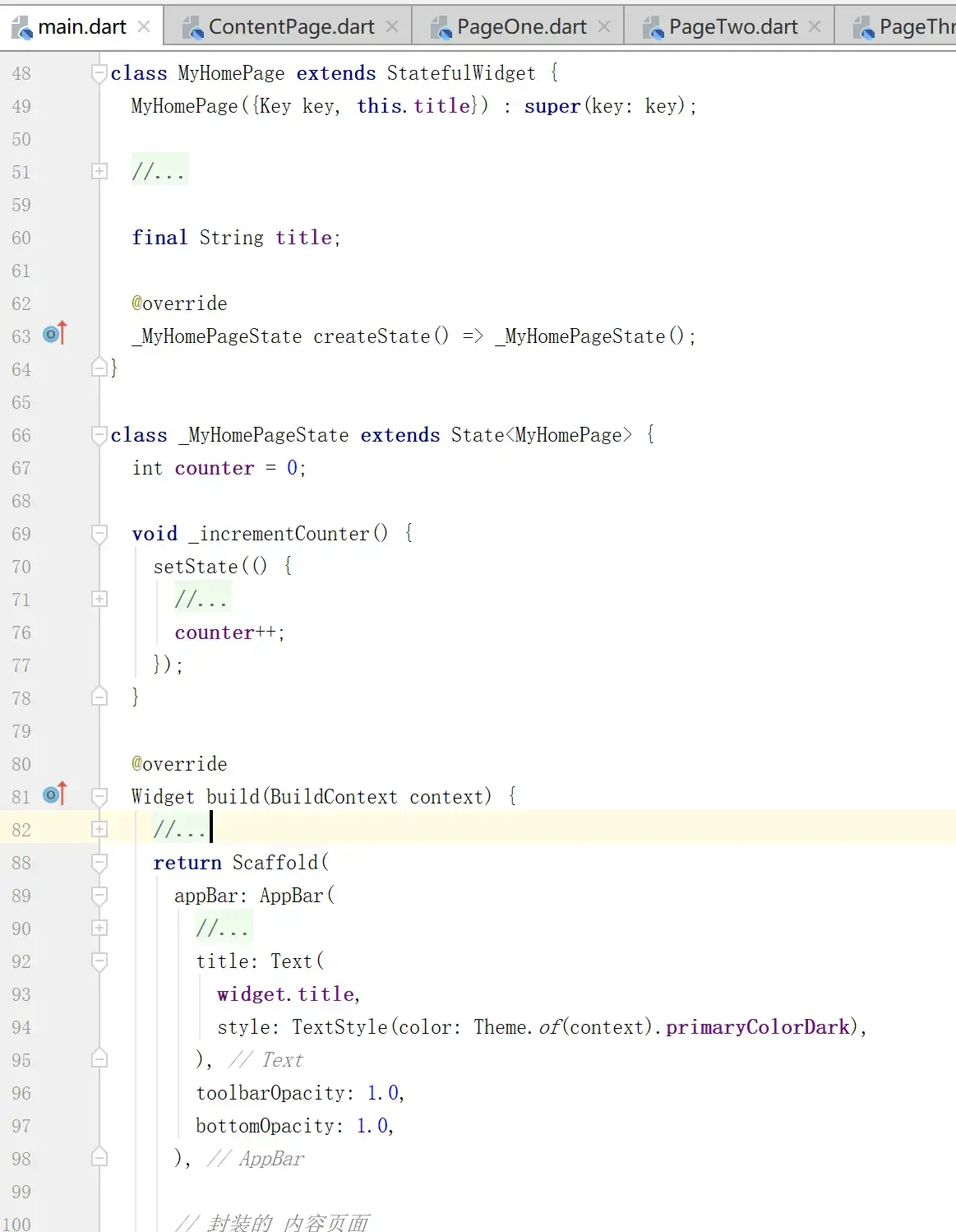Click the override gutter icon on line 63

[54, 333]
